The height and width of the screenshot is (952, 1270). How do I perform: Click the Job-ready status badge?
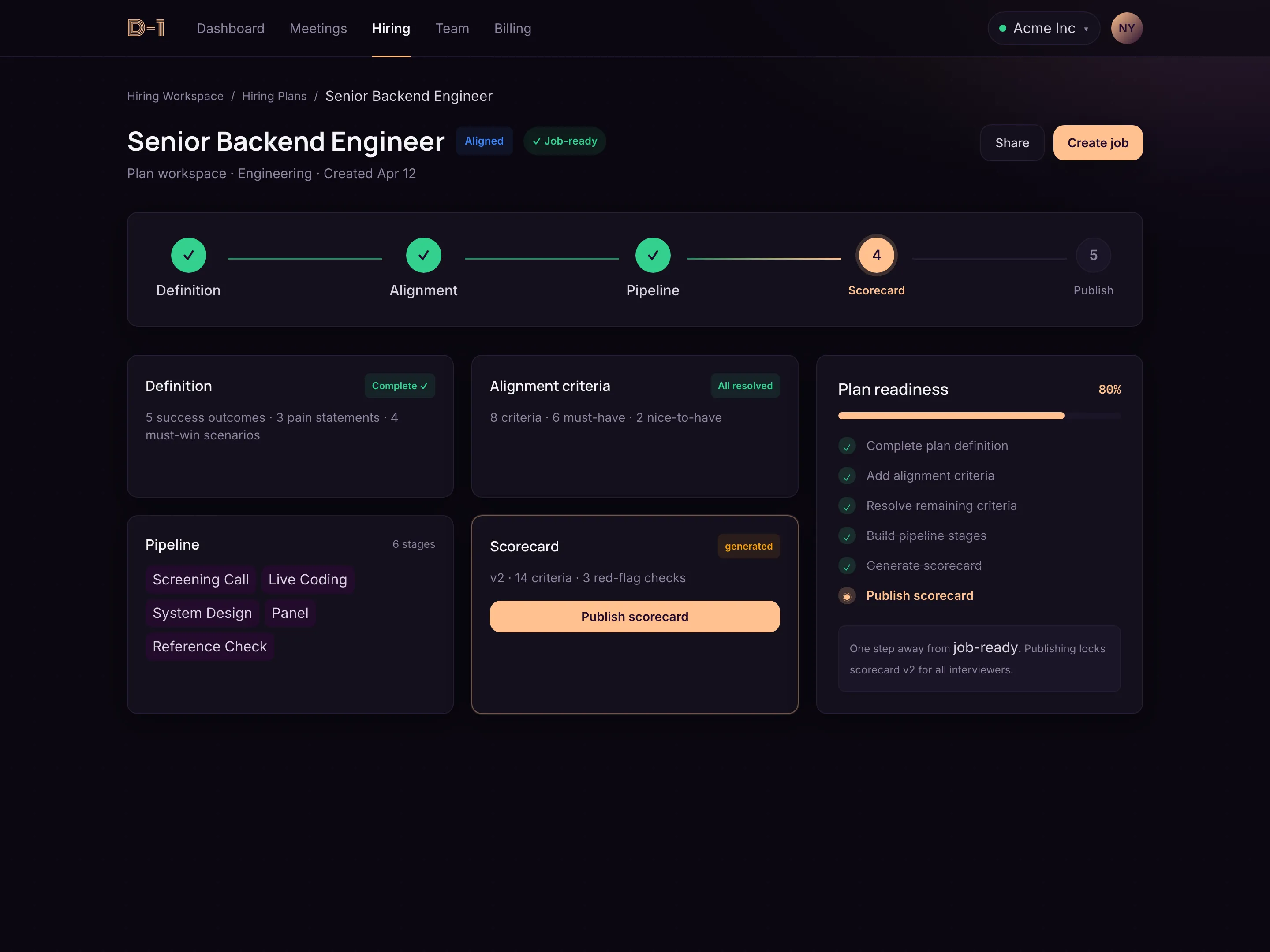(564, 141)
